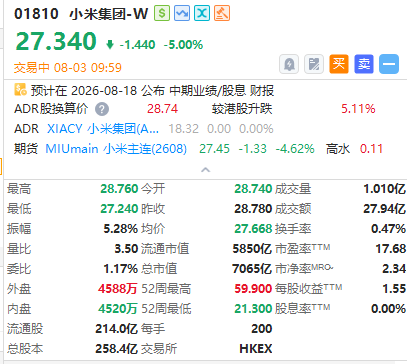Click the 市盈率TTM label
This screenshot has height=364, width=407.
[x=303, y=249]
